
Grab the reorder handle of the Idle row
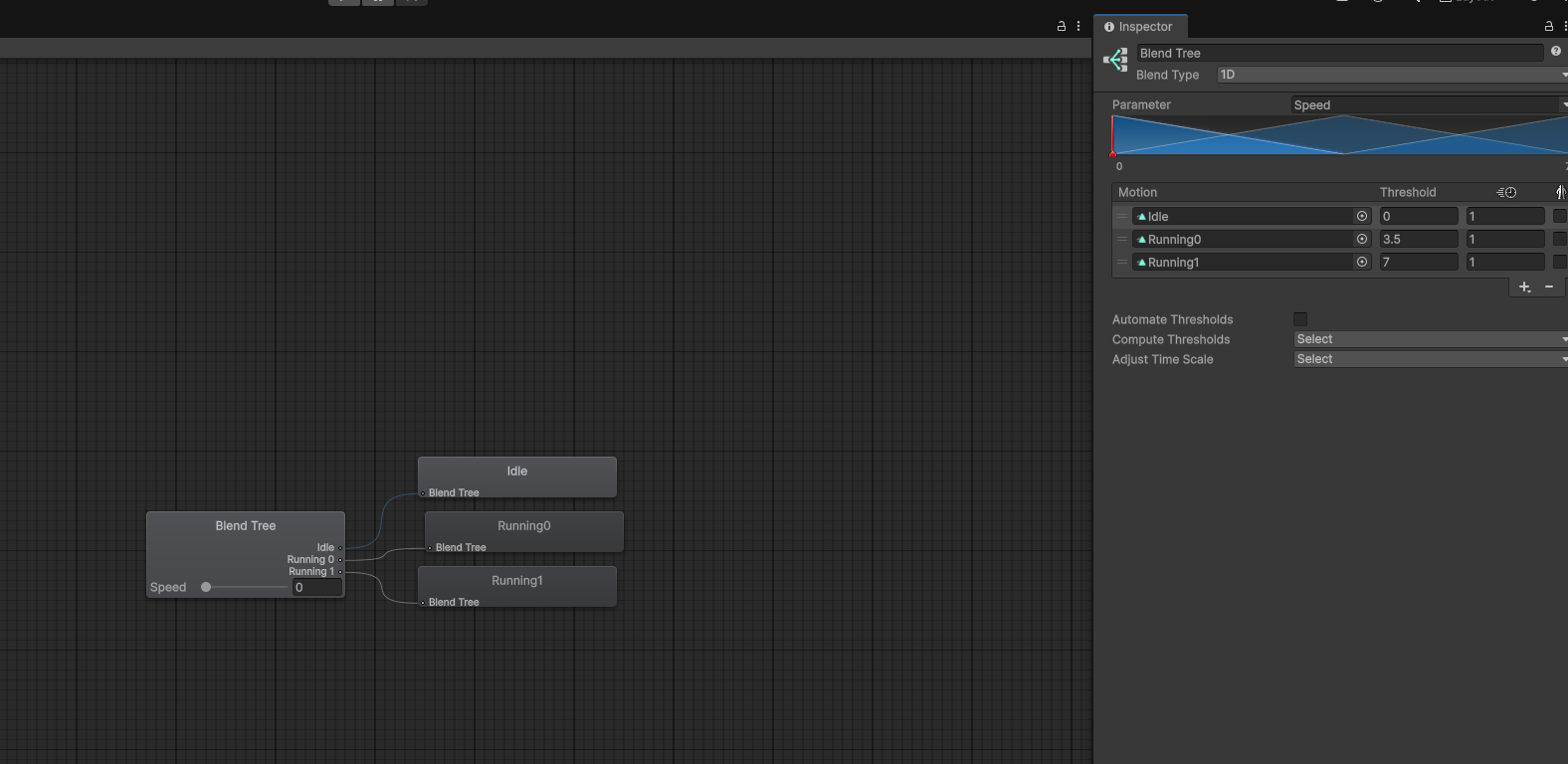coord(1122,216)
